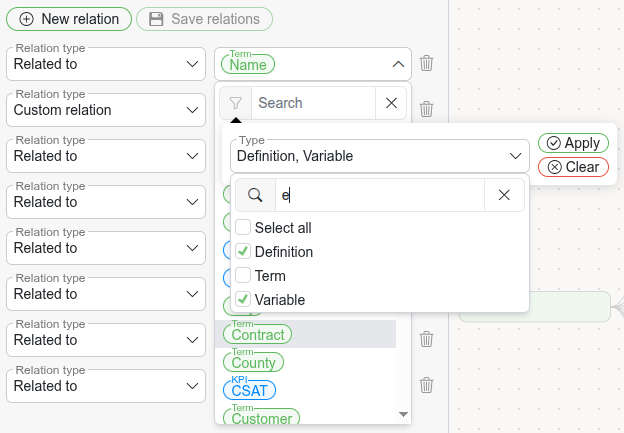
Task: Enable the Term checkbox
Action: pos(243,276)
